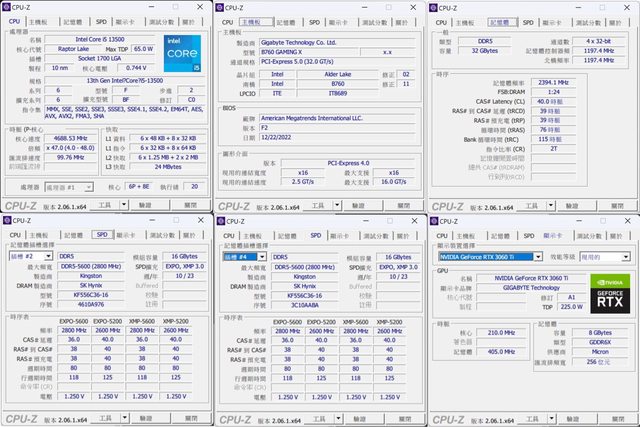Click CPU-Z title icon in the RTX 3060 Ti window
The image size is (640, 427).
pyautogui.click(x=436, y=220)
